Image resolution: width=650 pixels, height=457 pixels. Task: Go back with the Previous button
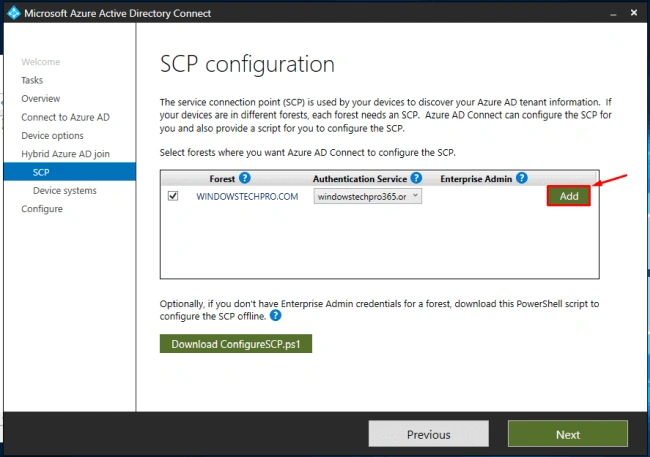429,434
